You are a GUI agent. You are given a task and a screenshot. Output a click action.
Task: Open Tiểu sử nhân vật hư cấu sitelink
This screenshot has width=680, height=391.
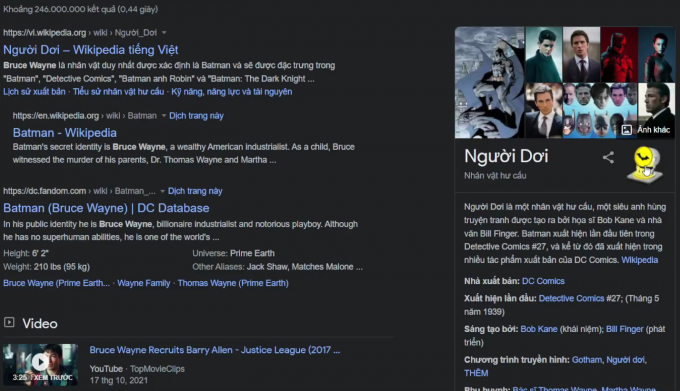[118, 92]
